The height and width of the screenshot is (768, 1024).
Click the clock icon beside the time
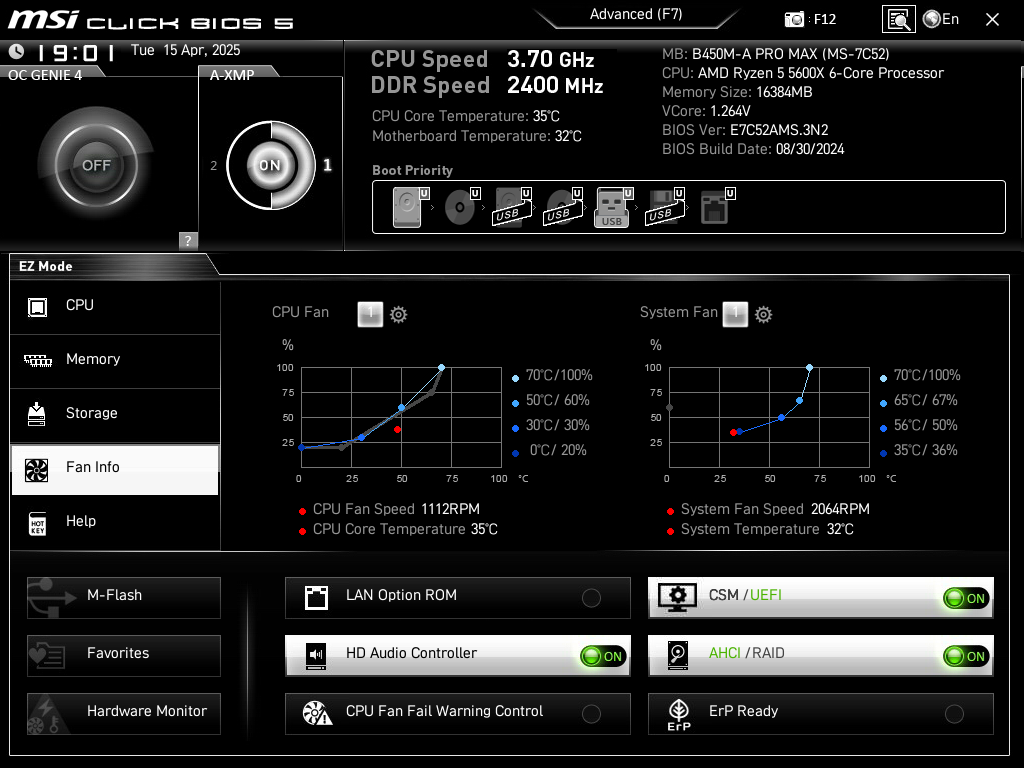[16, 52]
